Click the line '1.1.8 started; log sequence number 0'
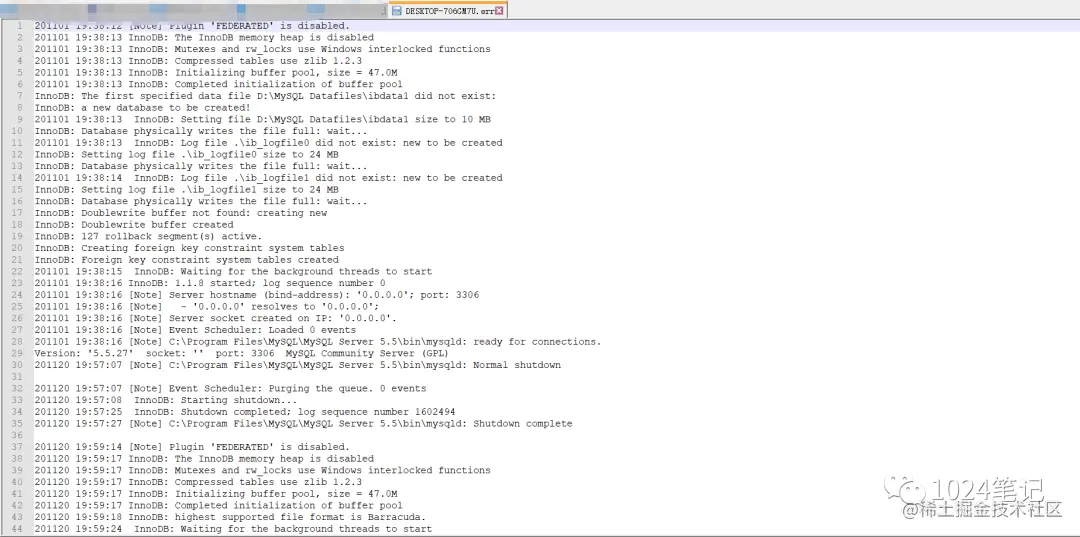Screen dimensions: 1080x537 pyautogui.click(x=210, y=283)
